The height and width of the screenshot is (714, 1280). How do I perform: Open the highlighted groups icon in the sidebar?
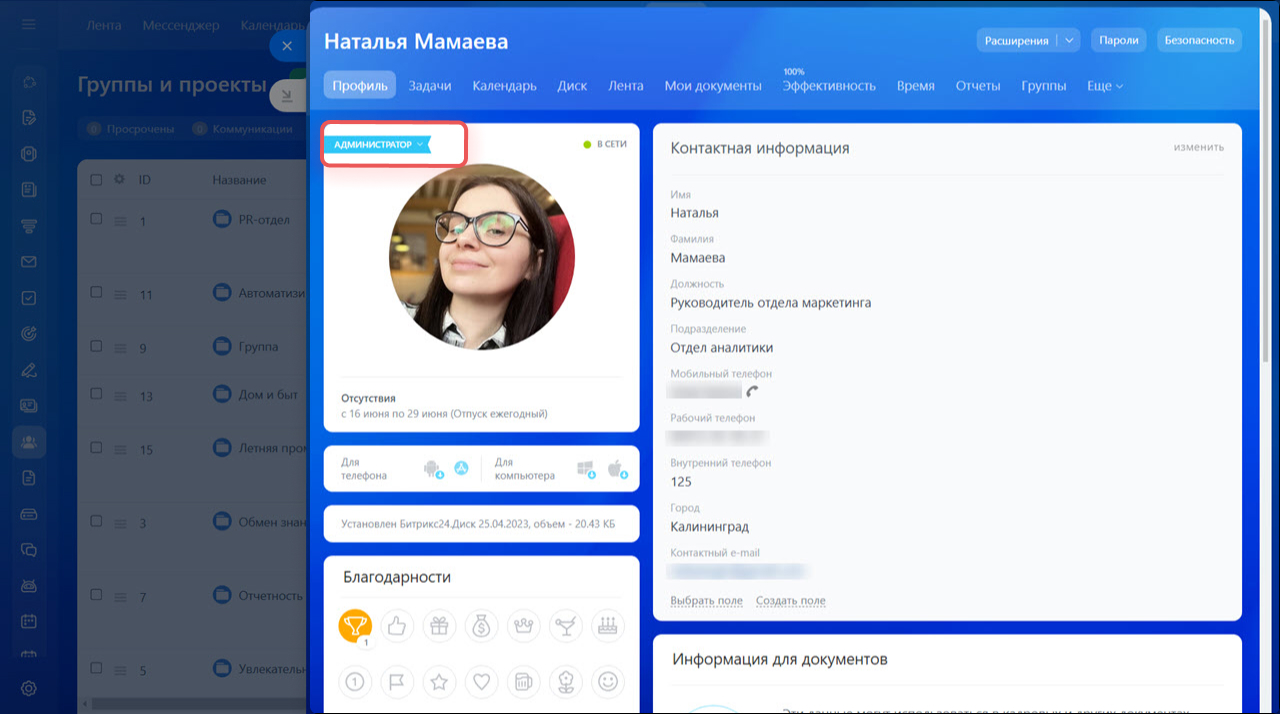[29, 441]
